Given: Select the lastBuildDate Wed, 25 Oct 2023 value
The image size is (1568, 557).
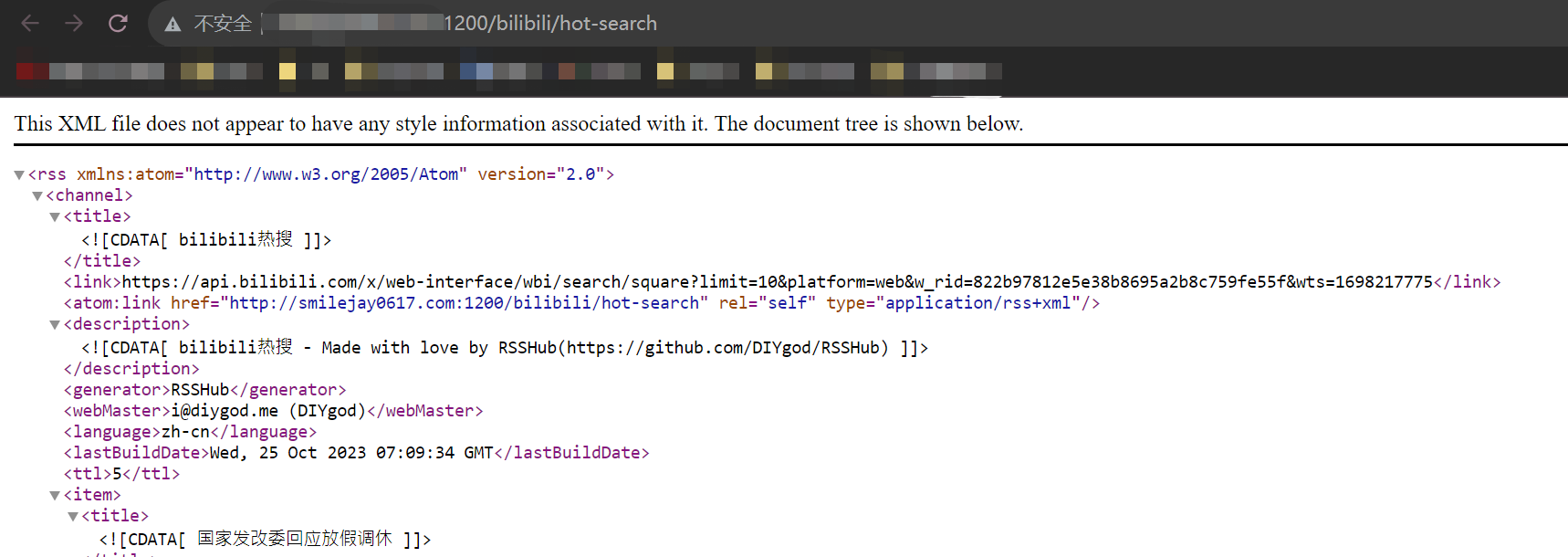Looking at the screenshot, I should 351,453.
